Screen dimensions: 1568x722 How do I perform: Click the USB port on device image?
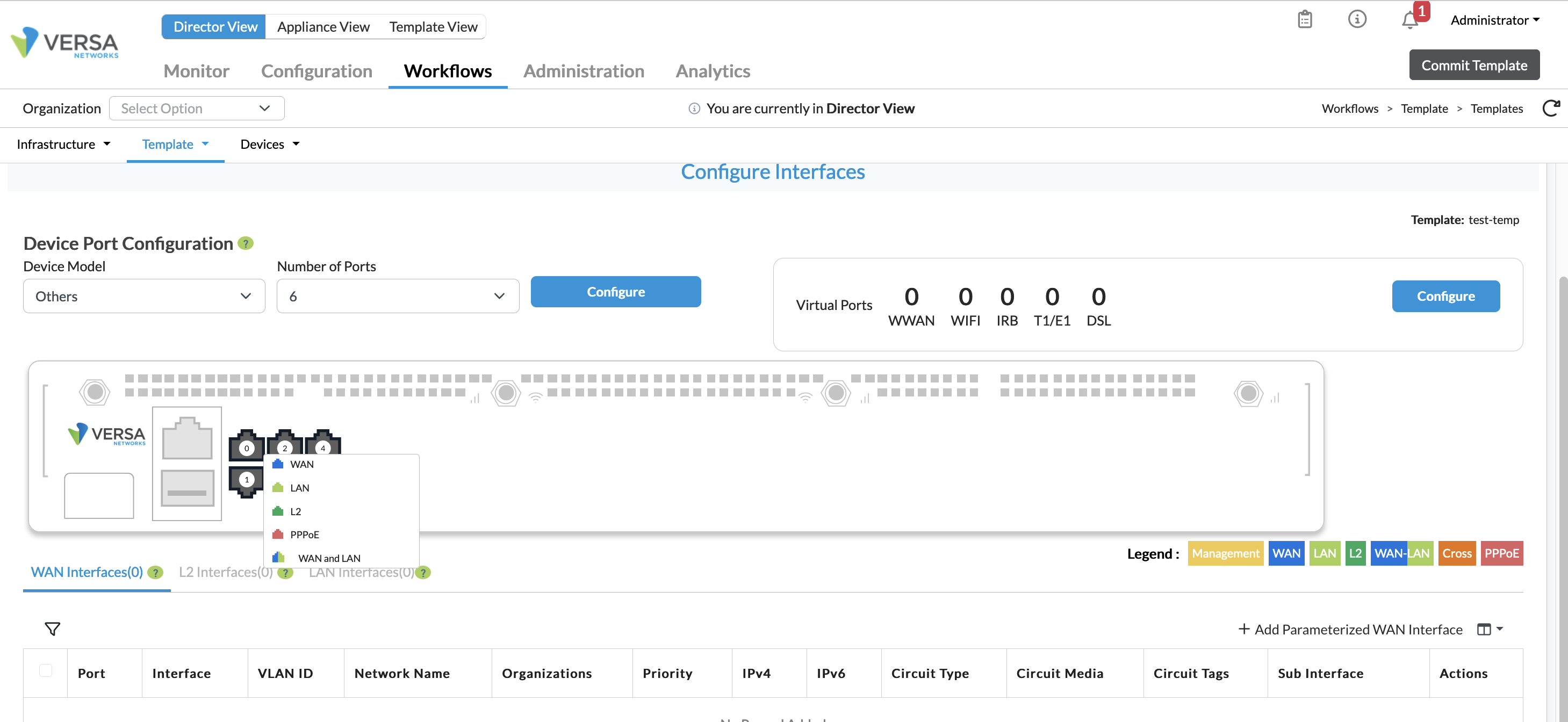[x=187, y=488]
